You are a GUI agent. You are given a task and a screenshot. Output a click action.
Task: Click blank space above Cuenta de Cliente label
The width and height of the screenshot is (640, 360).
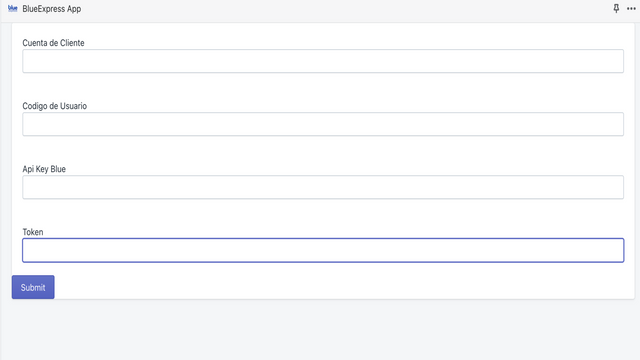(x=323, y=31)
